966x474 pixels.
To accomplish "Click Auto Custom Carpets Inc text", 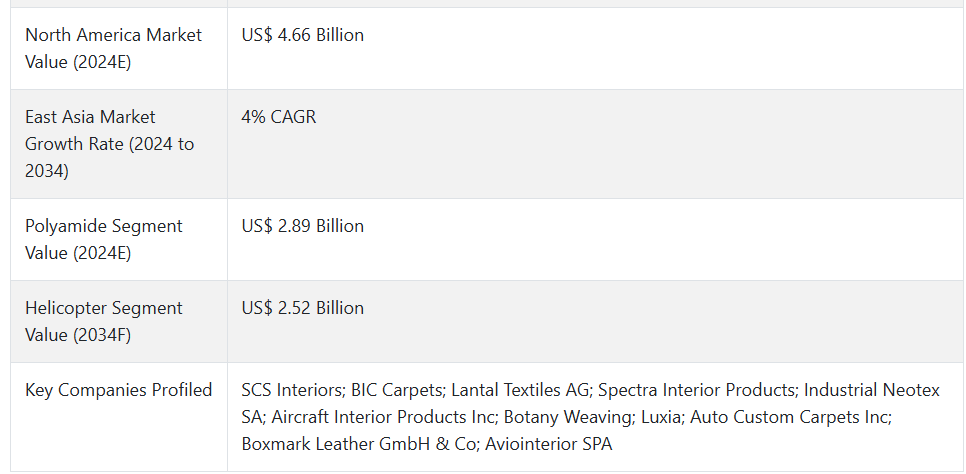I will [x=789, y=417].
